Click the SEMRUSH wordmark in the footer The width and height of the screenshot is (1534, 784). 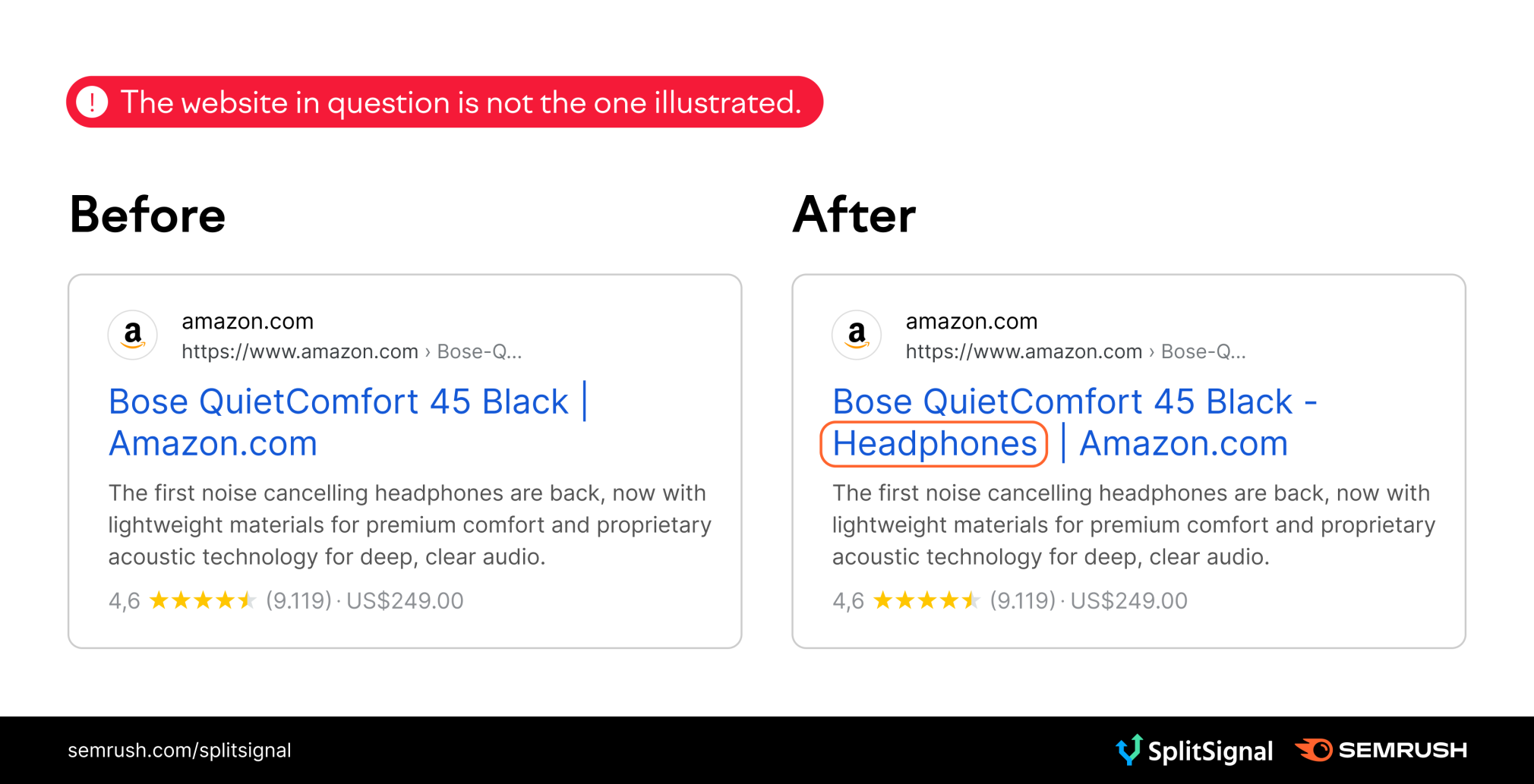pos(1402,750)
